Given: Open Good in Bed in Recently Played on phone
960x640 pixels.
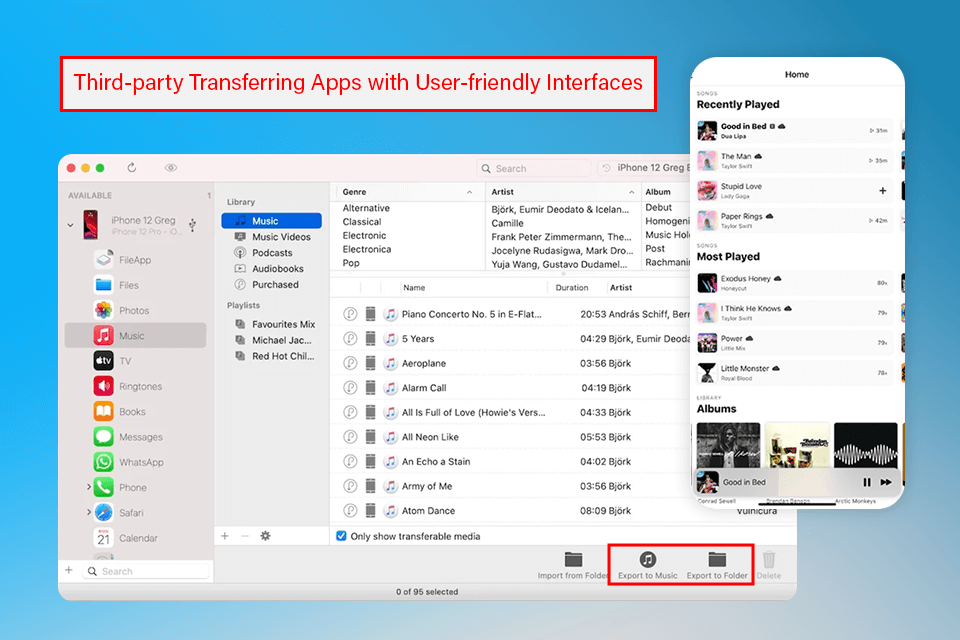Looking at the screenshot, I should [x=795, y=130].
